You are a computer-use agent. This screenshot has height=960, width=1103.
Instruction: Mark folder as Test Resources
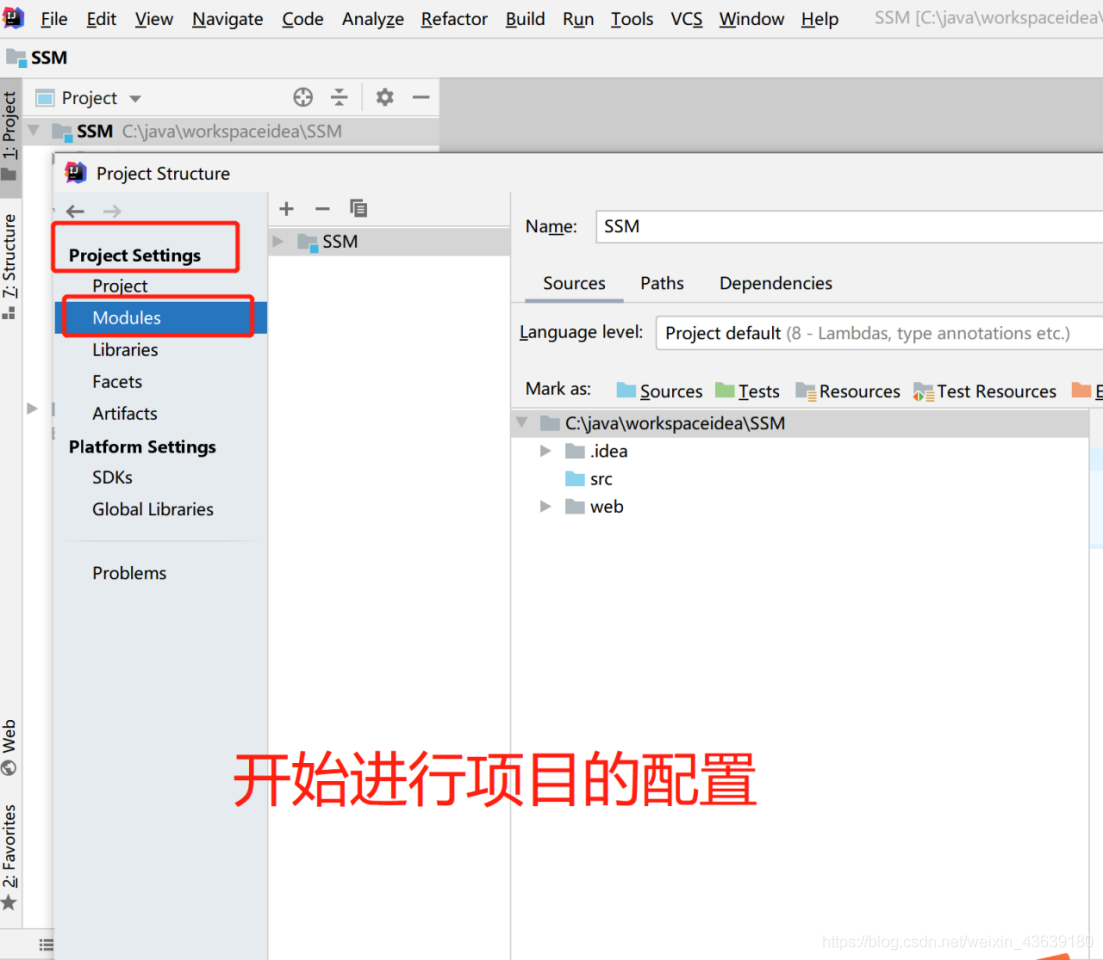(985, 391)
